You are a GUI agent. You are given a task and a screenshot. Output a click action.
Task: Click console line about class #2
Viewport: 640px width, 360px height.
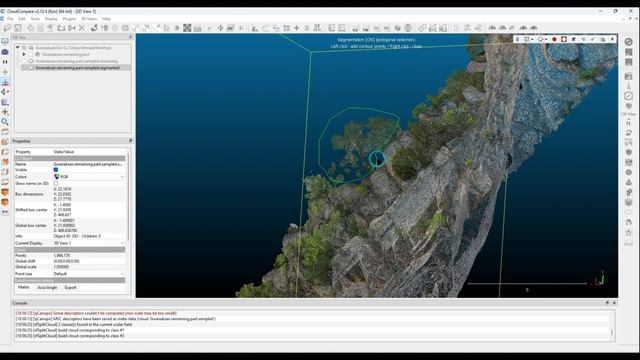coord(70,336)
